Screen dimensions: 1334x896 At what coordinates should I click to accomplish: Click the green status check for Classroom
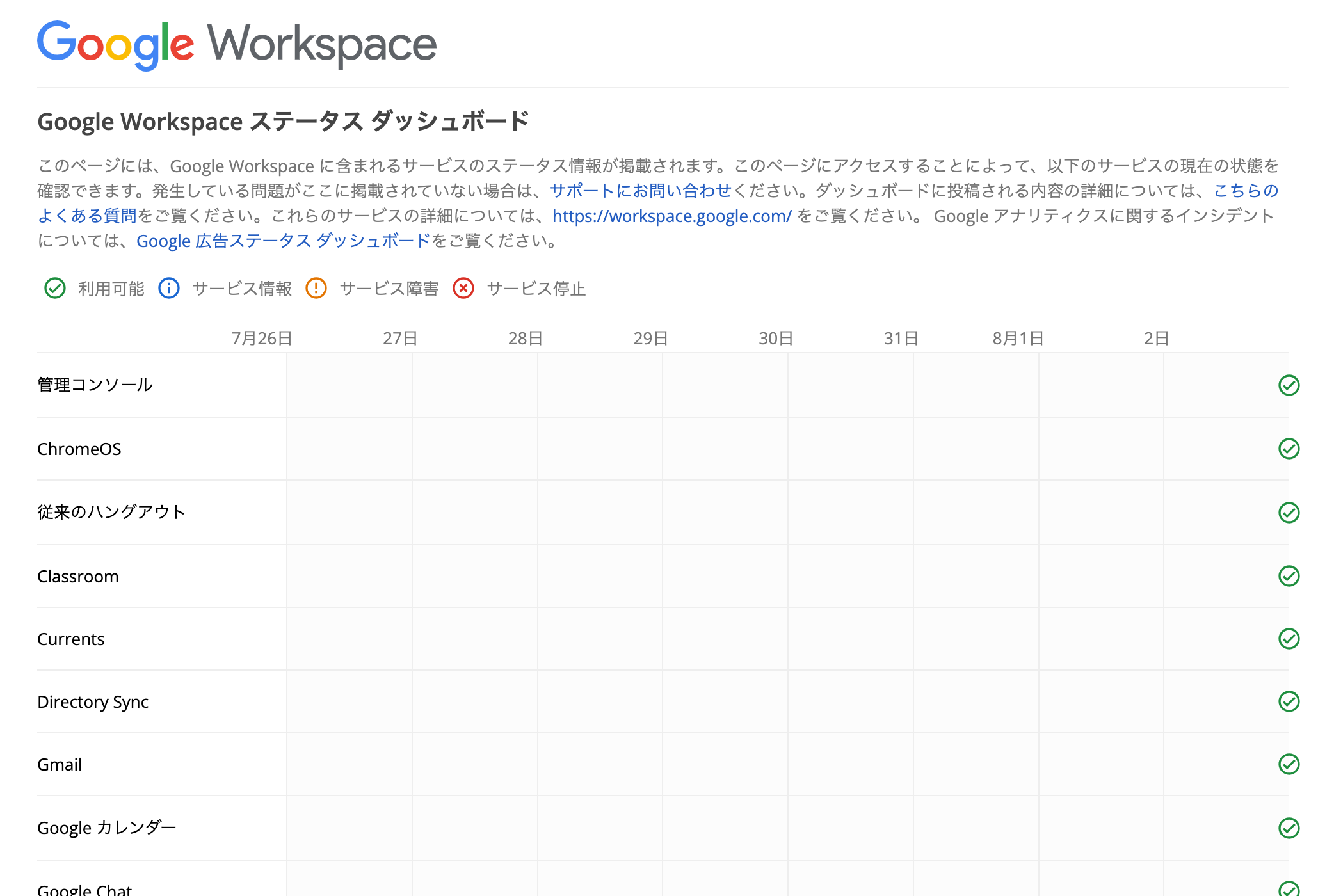pos(1289,576)
